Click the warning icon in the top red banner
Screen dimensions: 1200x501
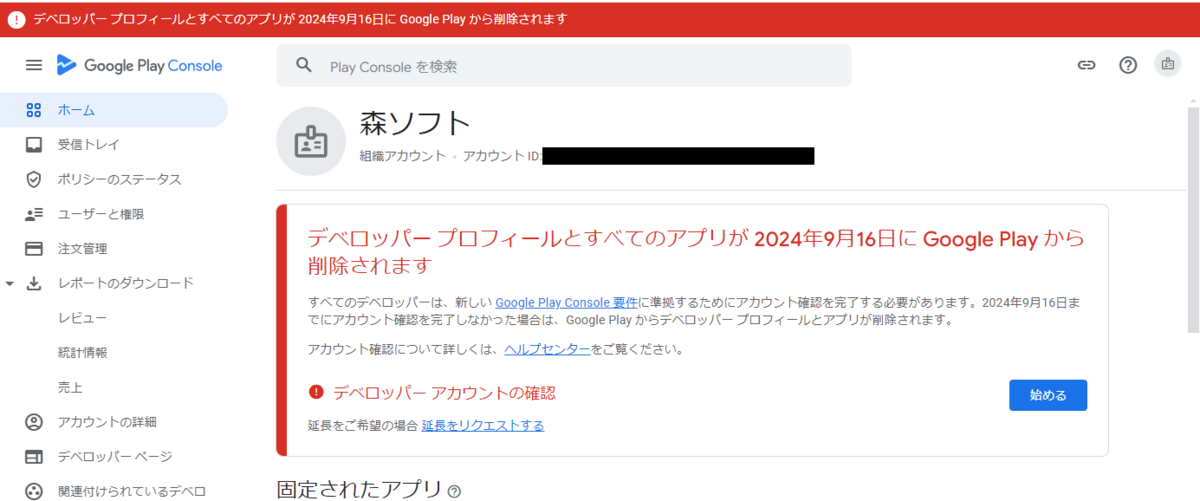click(16, 19)
